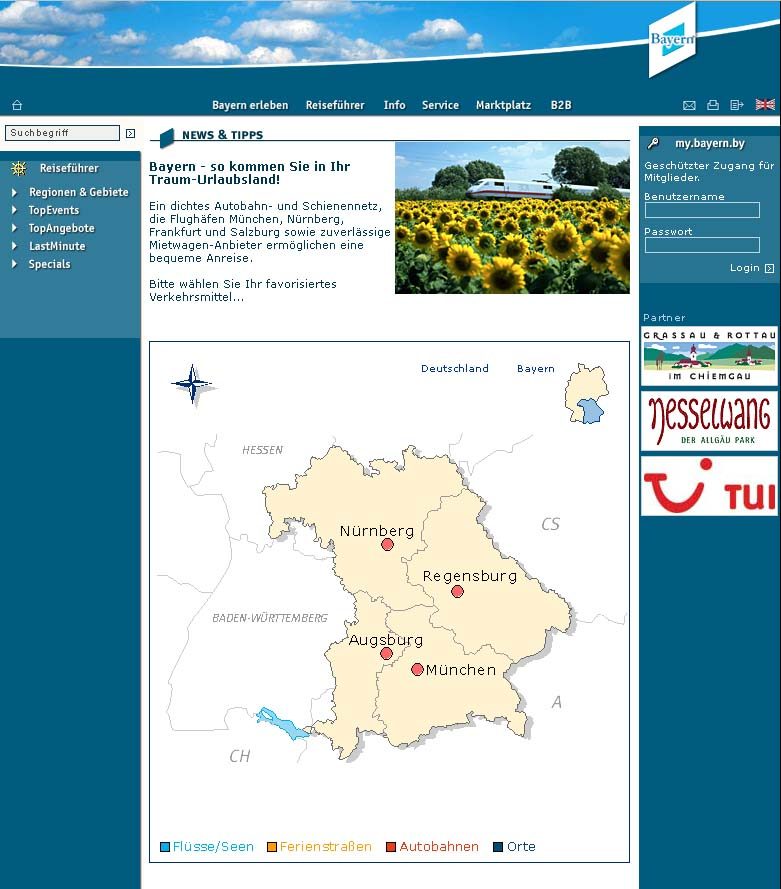The width and height of the screenshot is (781, 889).
Task: Open TopAngebote sidebar link
Action: [62, 228]
